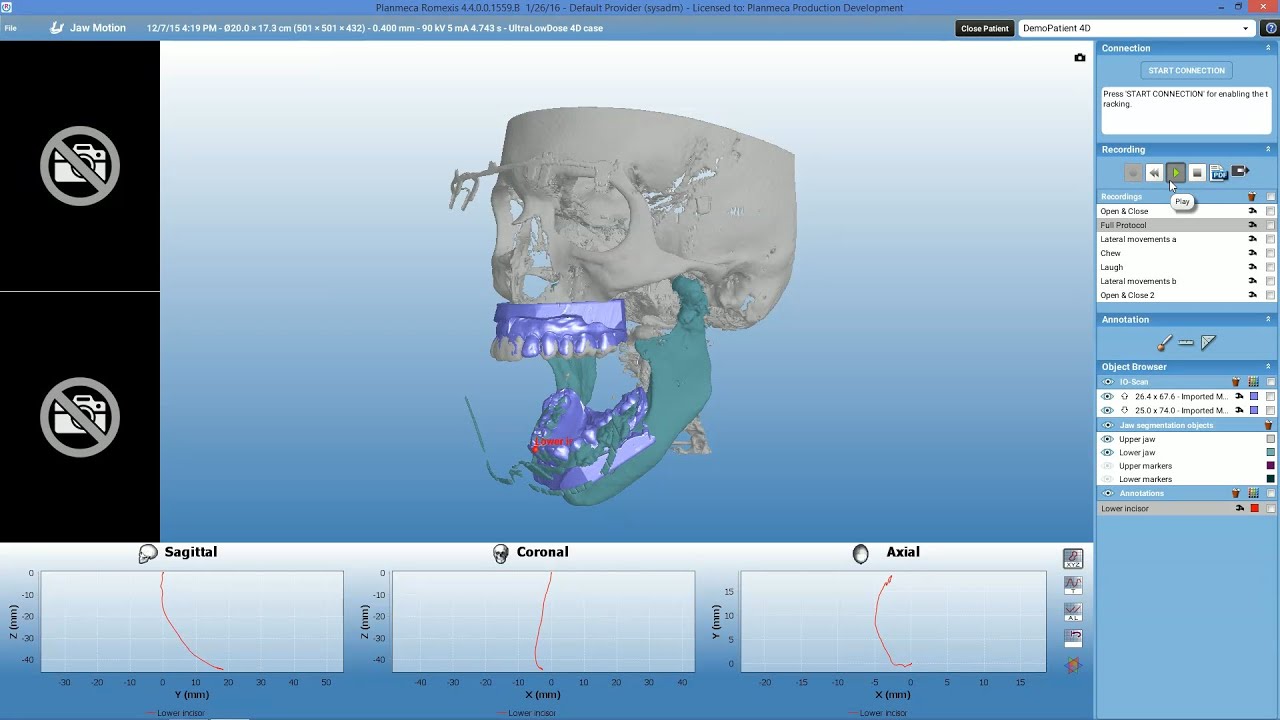Screen dimensions: 1280x720
Task: Open the File menu
Action: [10, 28]
